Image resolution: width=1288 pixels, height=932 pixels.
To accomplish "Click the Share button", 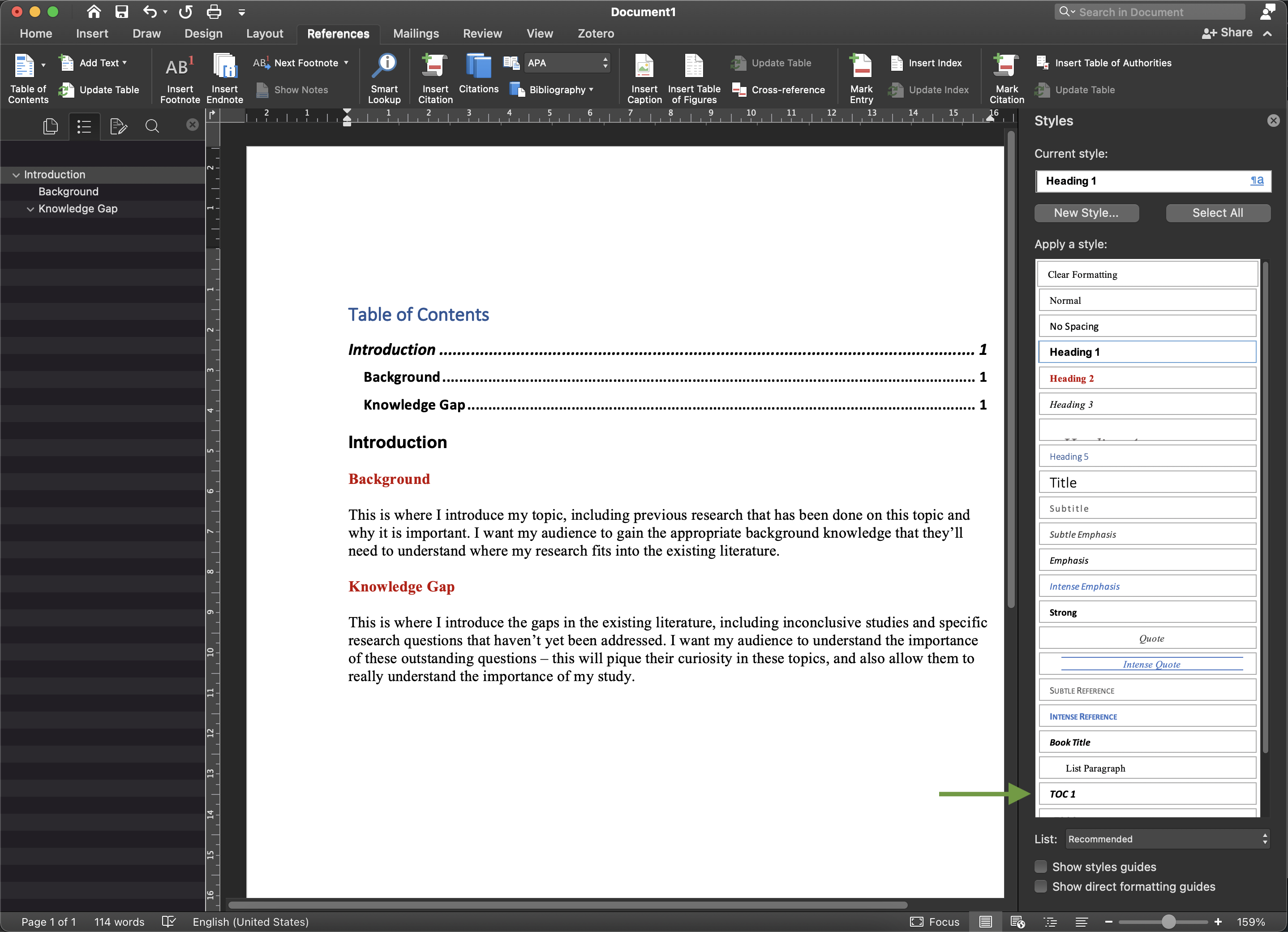I will 1227,33.
